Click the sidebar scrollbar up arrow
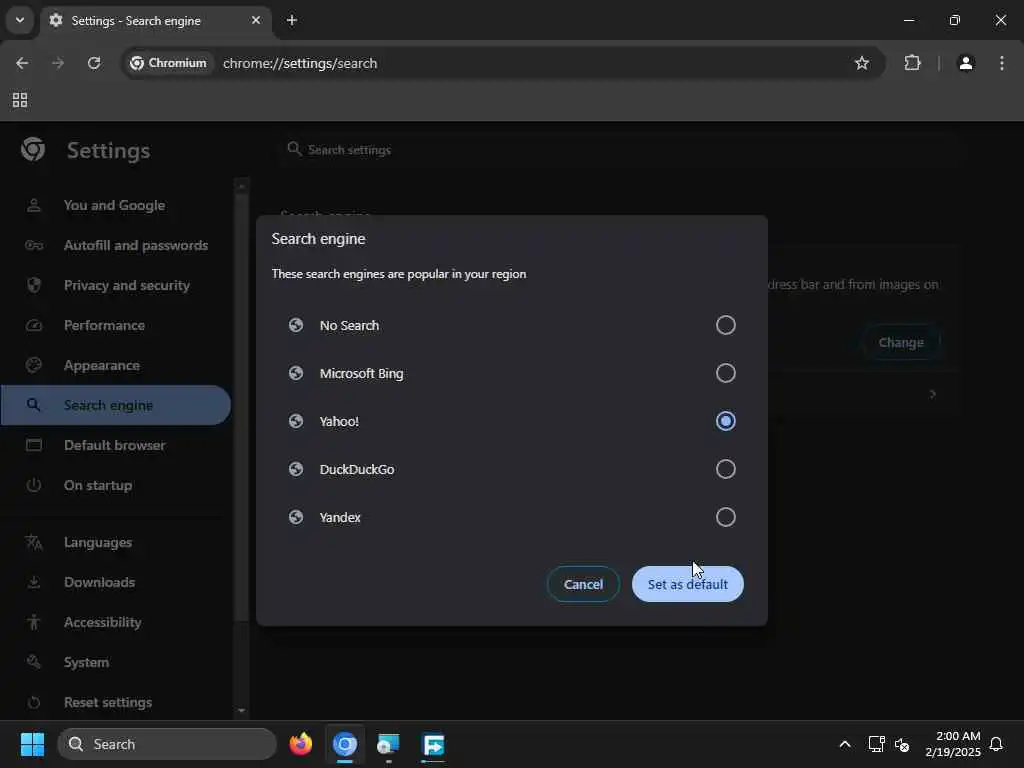The height and width of the screenshot is (768, 1024). pos(242,186)
